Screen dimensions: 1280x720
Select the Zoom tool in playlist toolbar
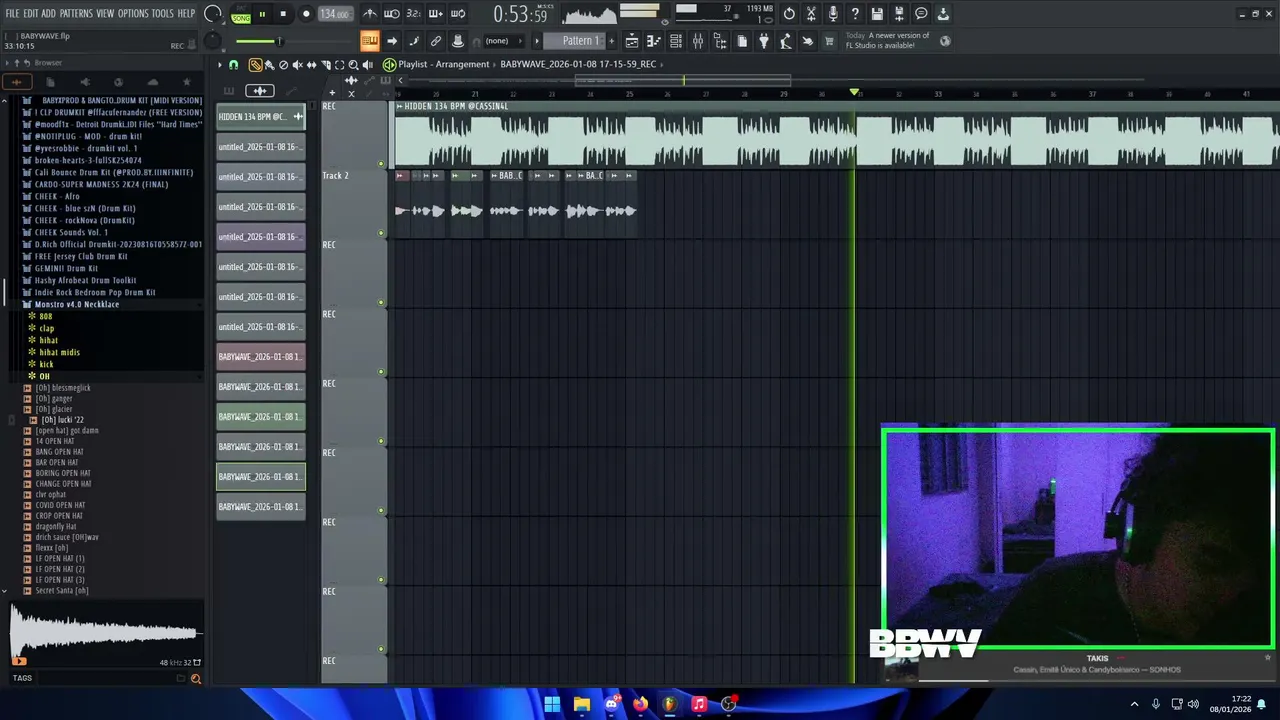(354, 64)
